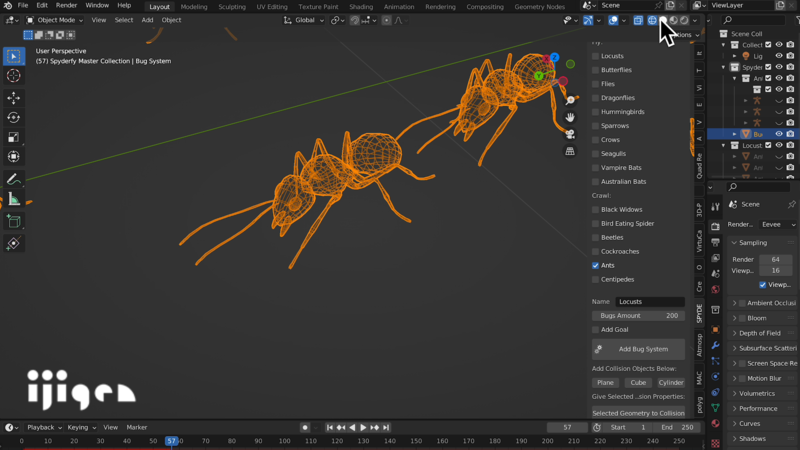This screenshot has width=800, height=450.
Task: Open Object properties orange square icon
Action: [x=715, y=330]
